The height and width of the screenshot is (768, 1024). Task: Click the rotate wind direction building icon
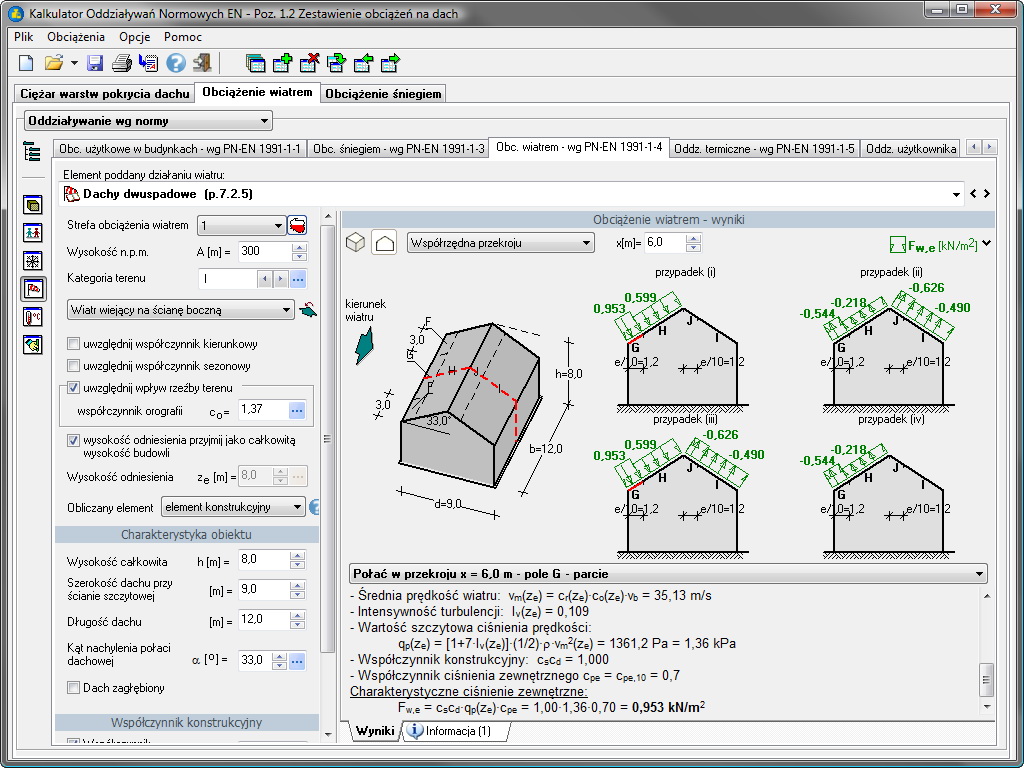(308, 310)
